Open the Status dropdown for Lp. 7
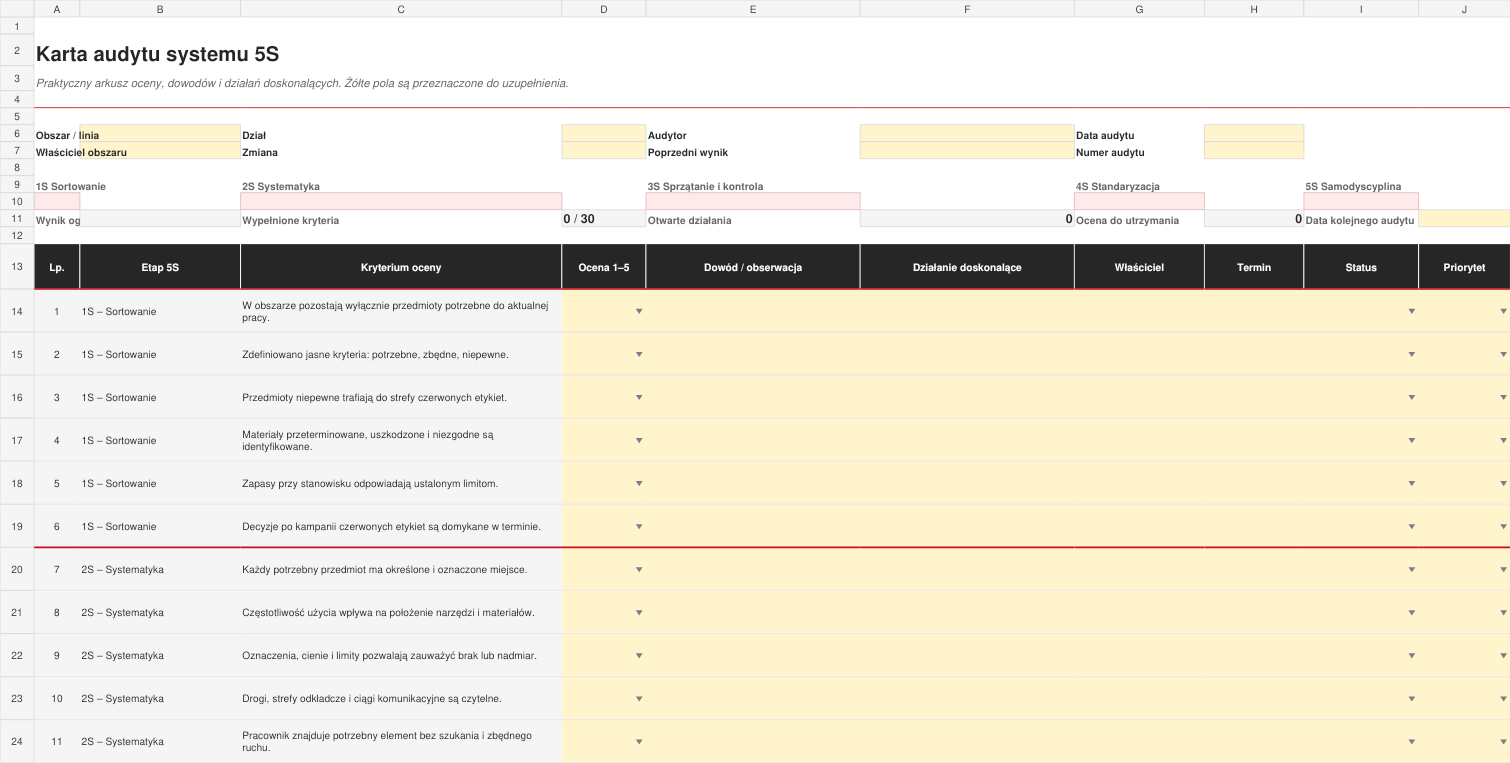 [1412, 570]
